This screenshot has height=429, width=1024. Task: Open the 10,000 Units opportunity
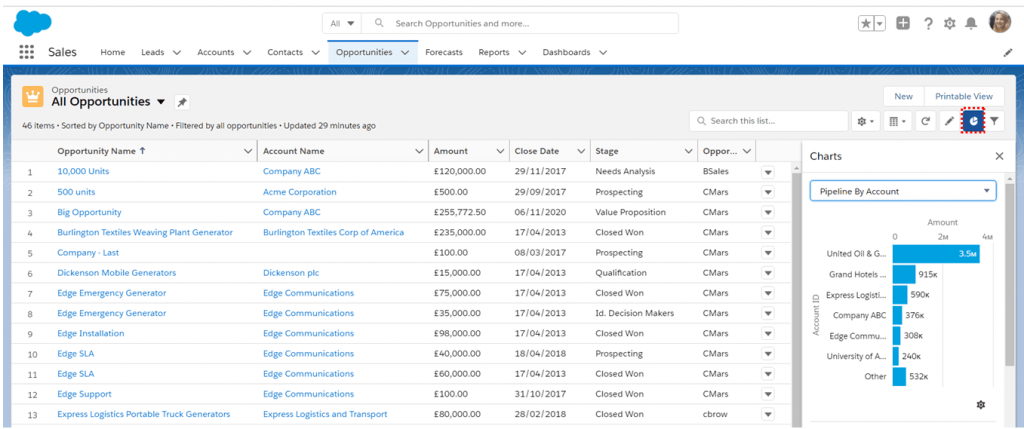83,171
